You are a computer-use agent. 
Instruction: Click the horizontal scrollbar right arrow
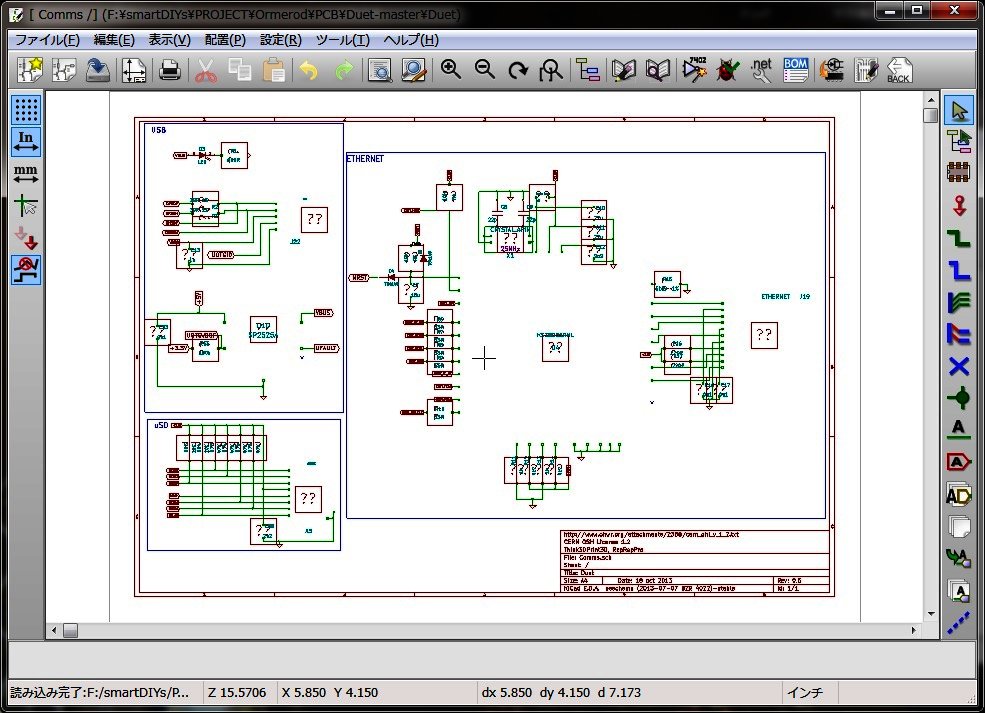coord(914,630)
